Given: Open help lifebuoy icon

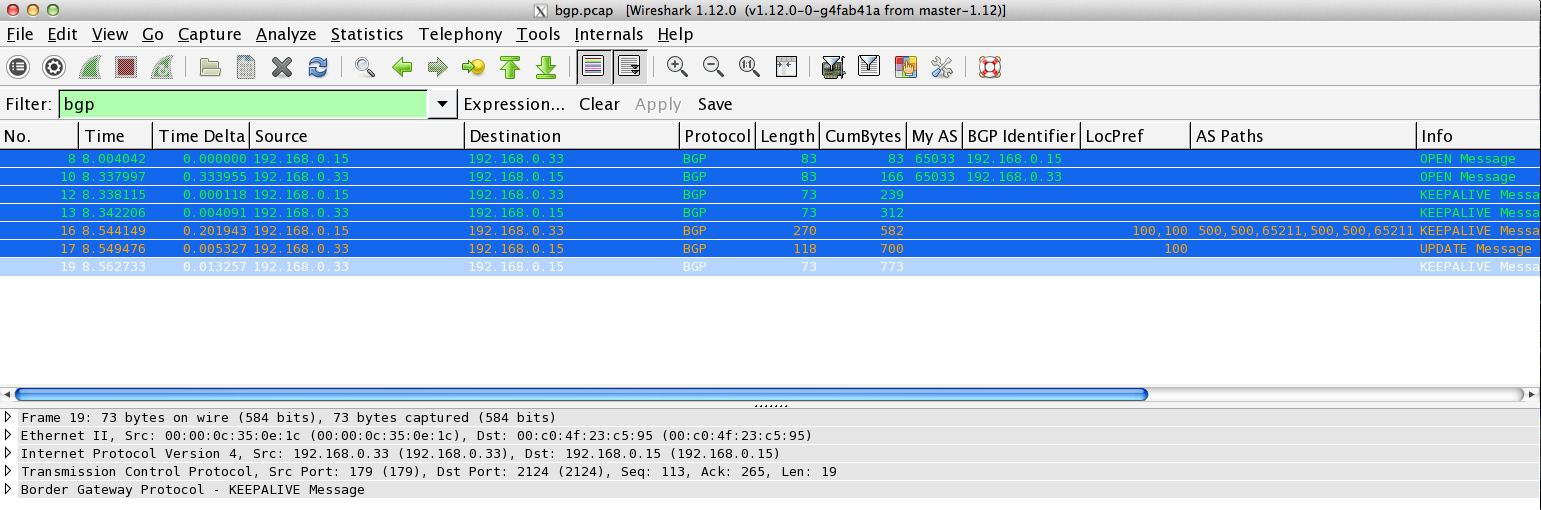Looking at the screenshot, I should coord(990,67).
